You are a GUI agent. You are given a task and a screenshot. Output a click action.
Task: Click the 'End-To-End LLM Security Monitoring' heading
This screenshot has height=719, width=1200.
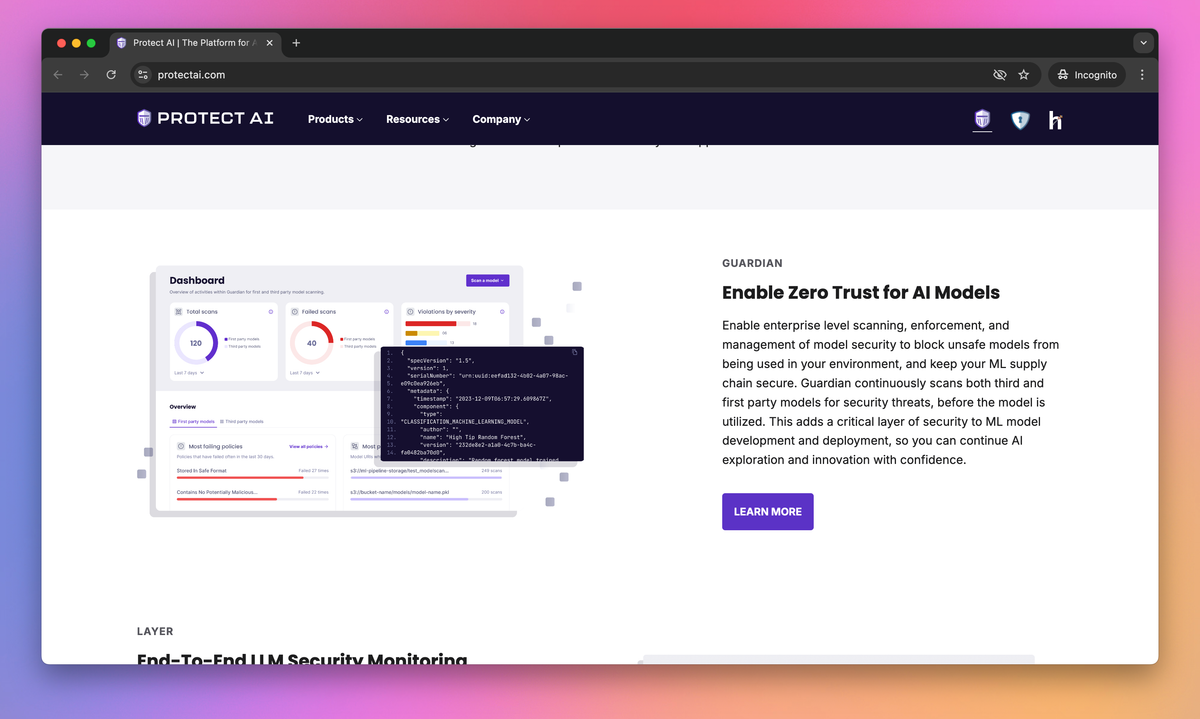302,659
